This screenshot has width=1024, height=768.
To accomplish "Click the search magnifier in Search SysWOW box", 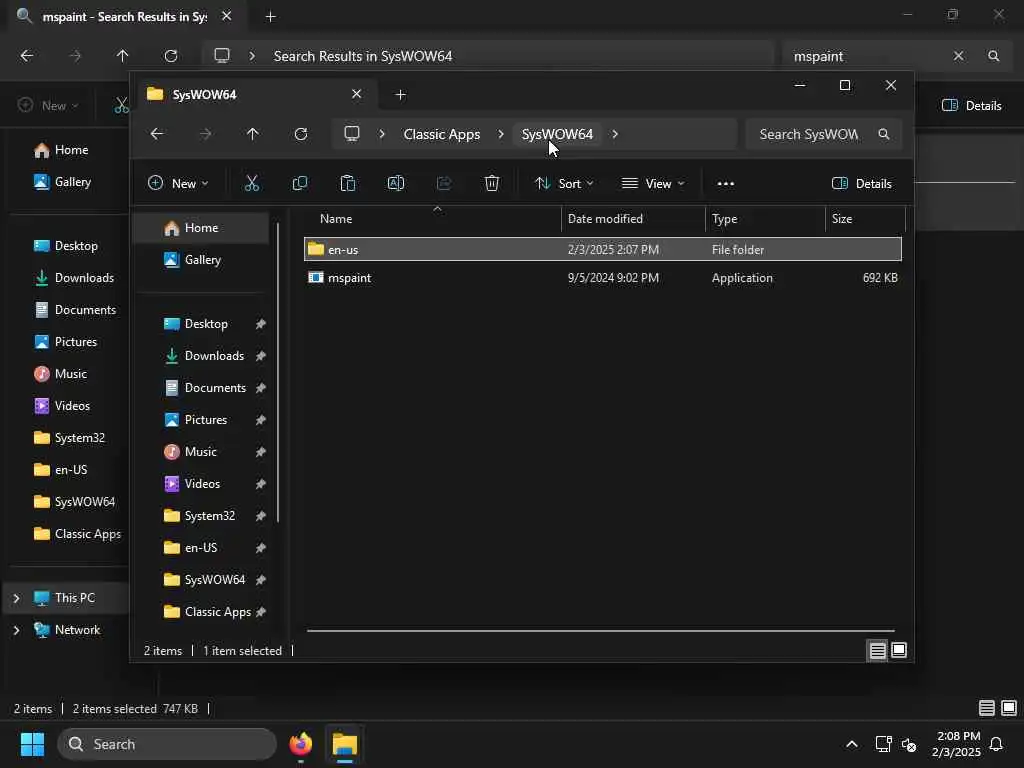I will pos(884,134).
